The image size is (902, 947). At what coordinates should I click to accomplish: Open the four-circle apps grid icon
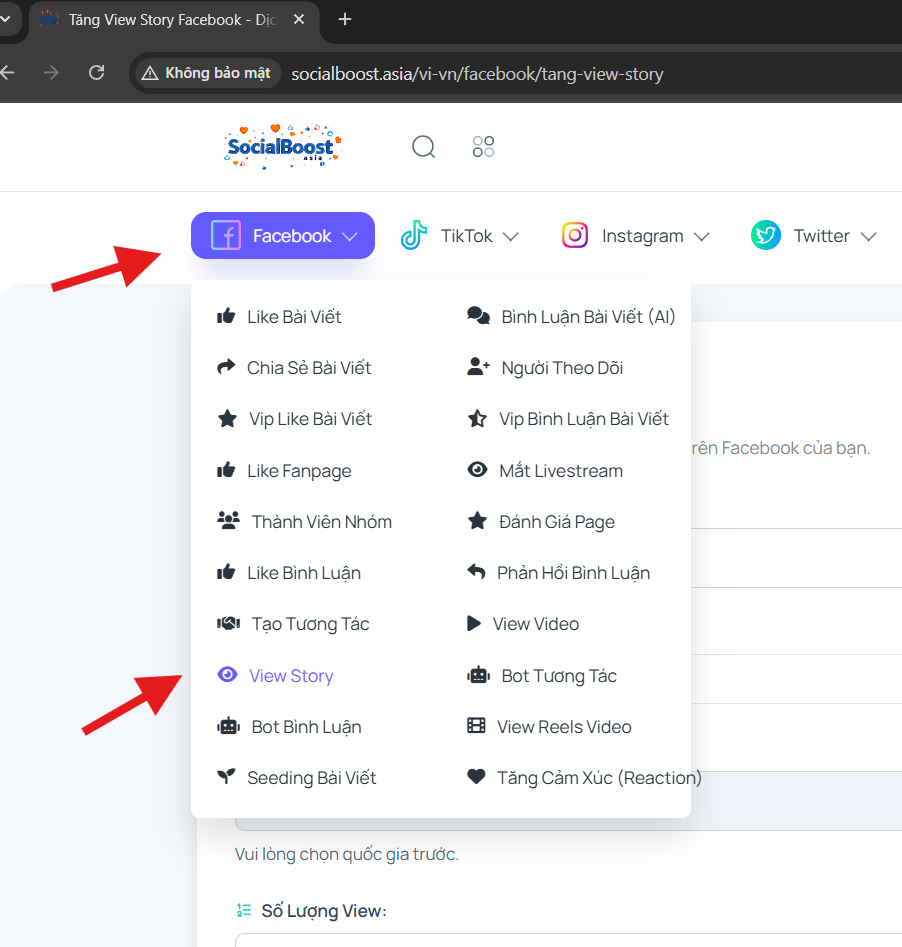[483, 146]
